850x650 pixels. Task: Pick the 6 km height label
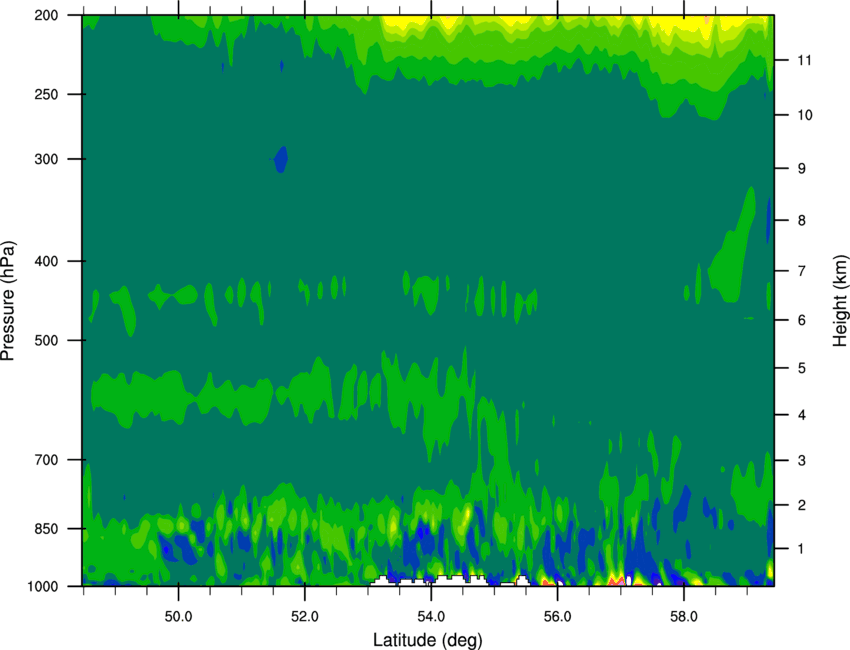tap(802, 320)
